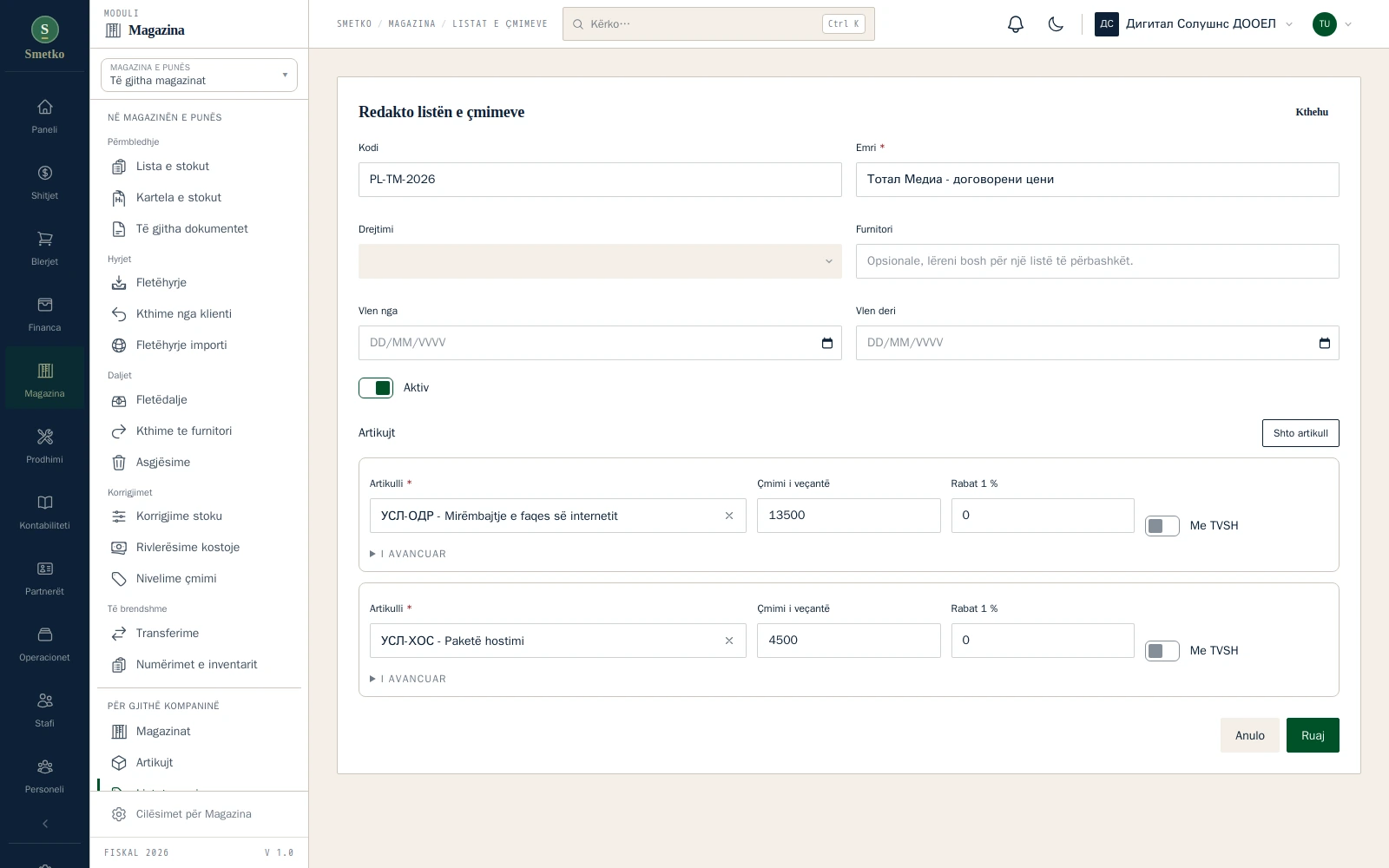Switch to dark mode moon icon

[1056, 24]
